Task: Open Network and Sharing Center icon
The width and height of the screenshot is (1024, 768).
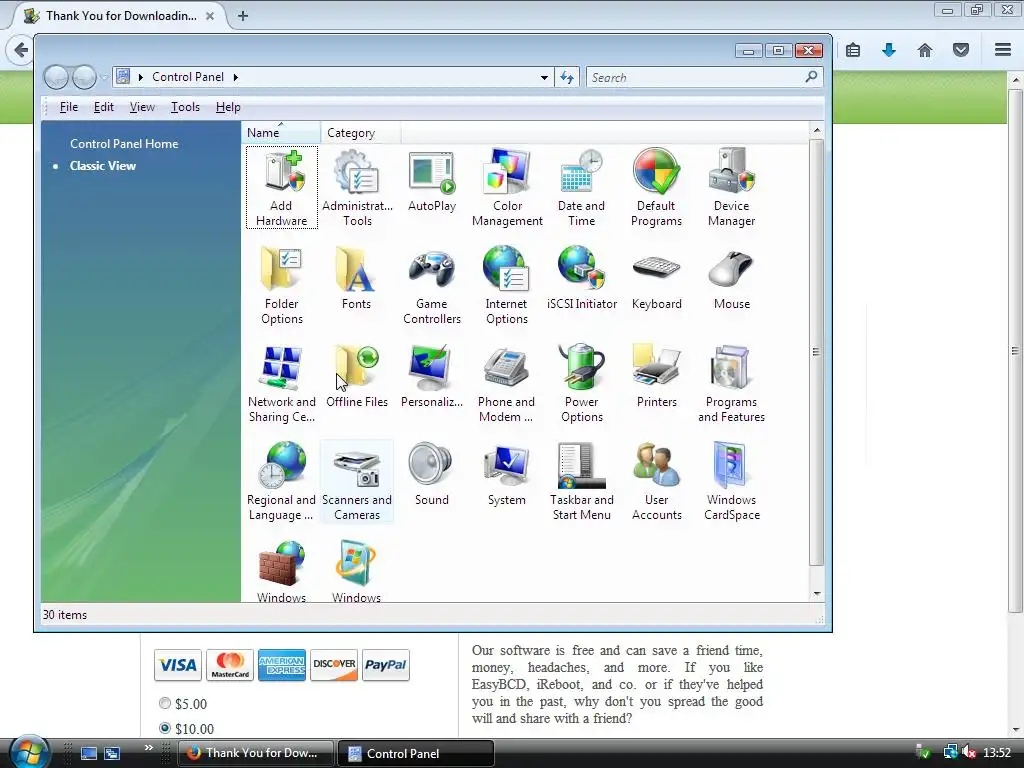Action: 281,383
